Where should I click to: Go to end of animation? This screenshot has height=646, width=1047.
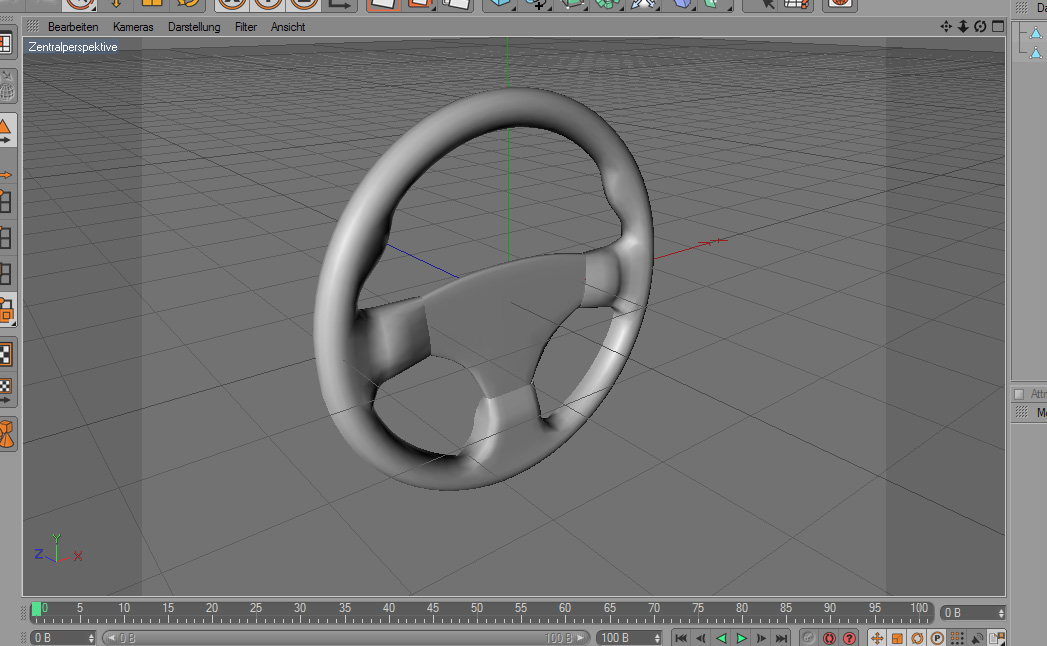(781, 638)
